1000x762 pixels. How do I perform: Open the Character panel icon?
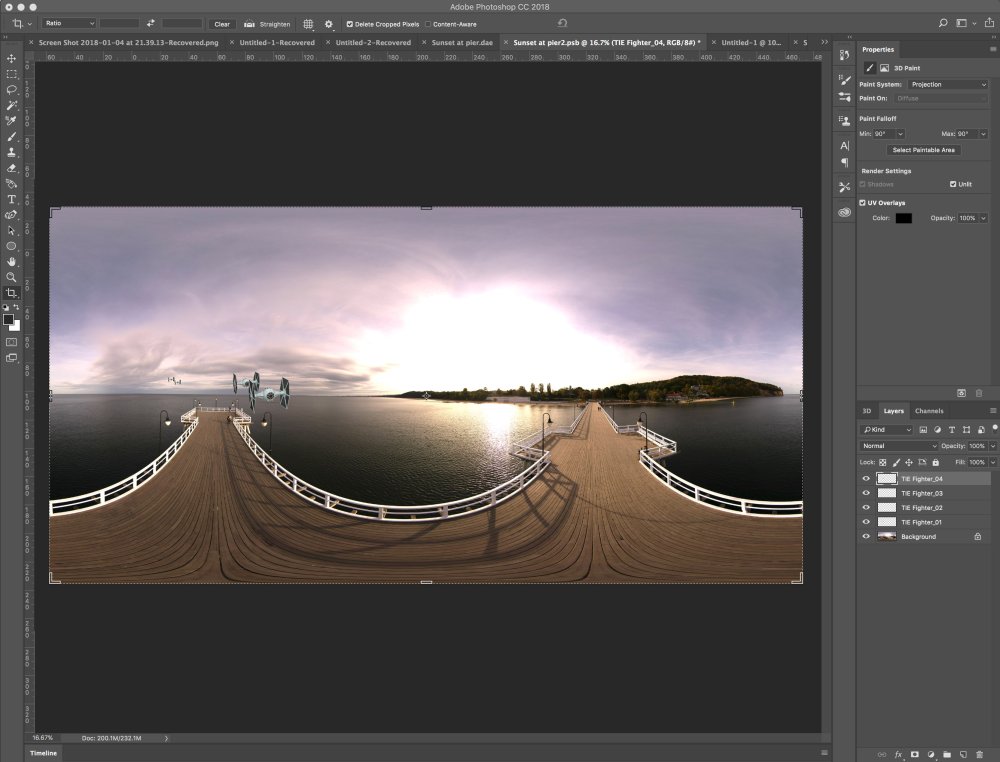(x=844, y=145)
